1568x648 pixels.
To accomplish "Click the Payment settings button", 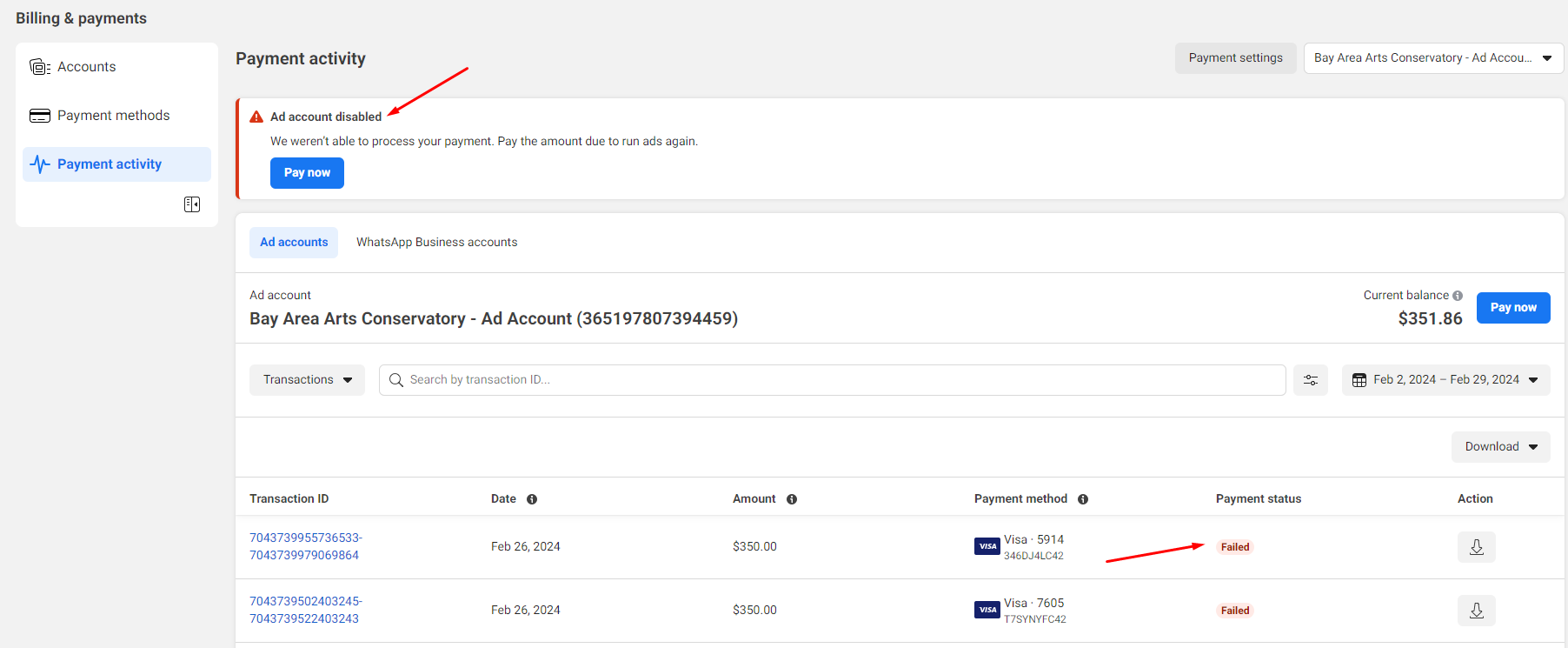I will (x=1236, y=58).
